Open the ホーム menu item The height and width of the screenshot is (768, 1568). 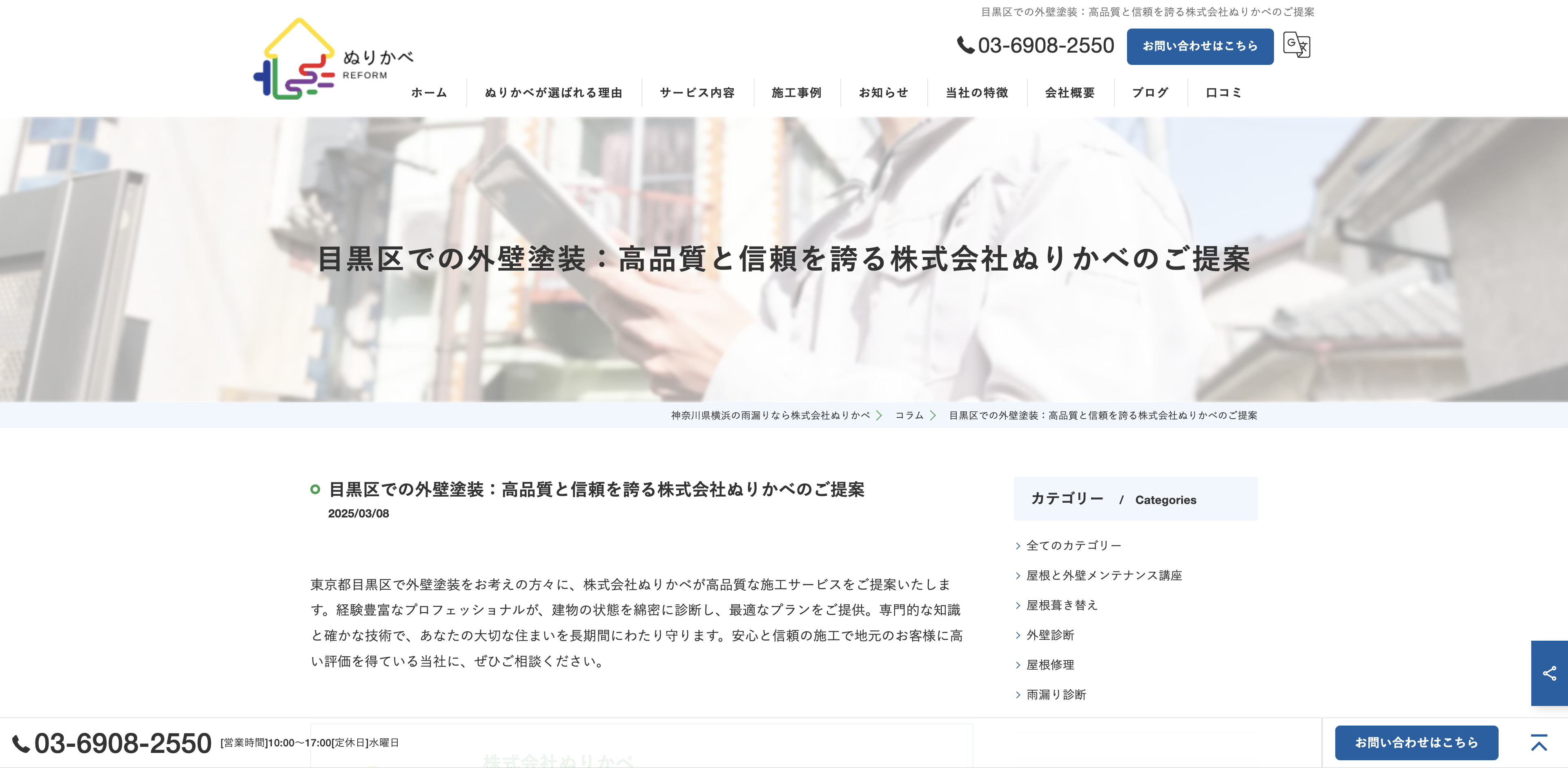click(429, 92)
